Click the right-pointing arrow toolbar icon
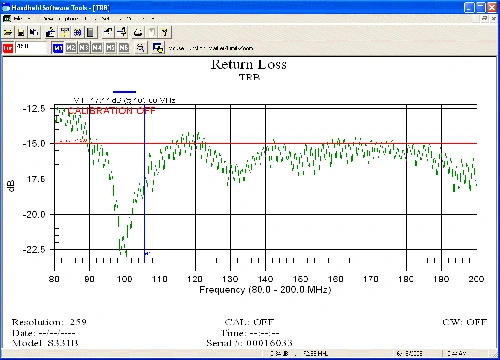Viewport: 500px width, 360px height. click(x=122, y=32)
